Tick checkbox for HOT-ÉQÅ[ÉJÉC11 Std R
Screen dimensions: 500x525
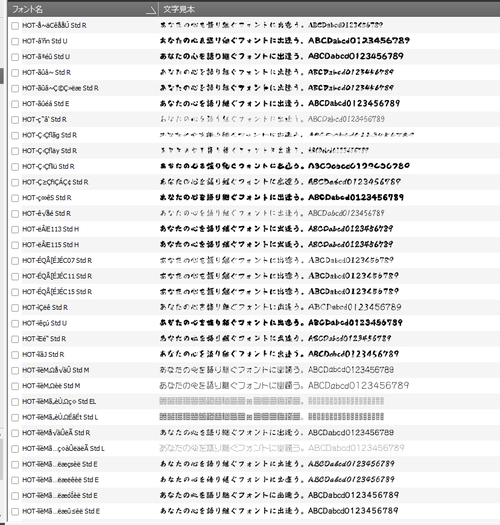(15, 277)
